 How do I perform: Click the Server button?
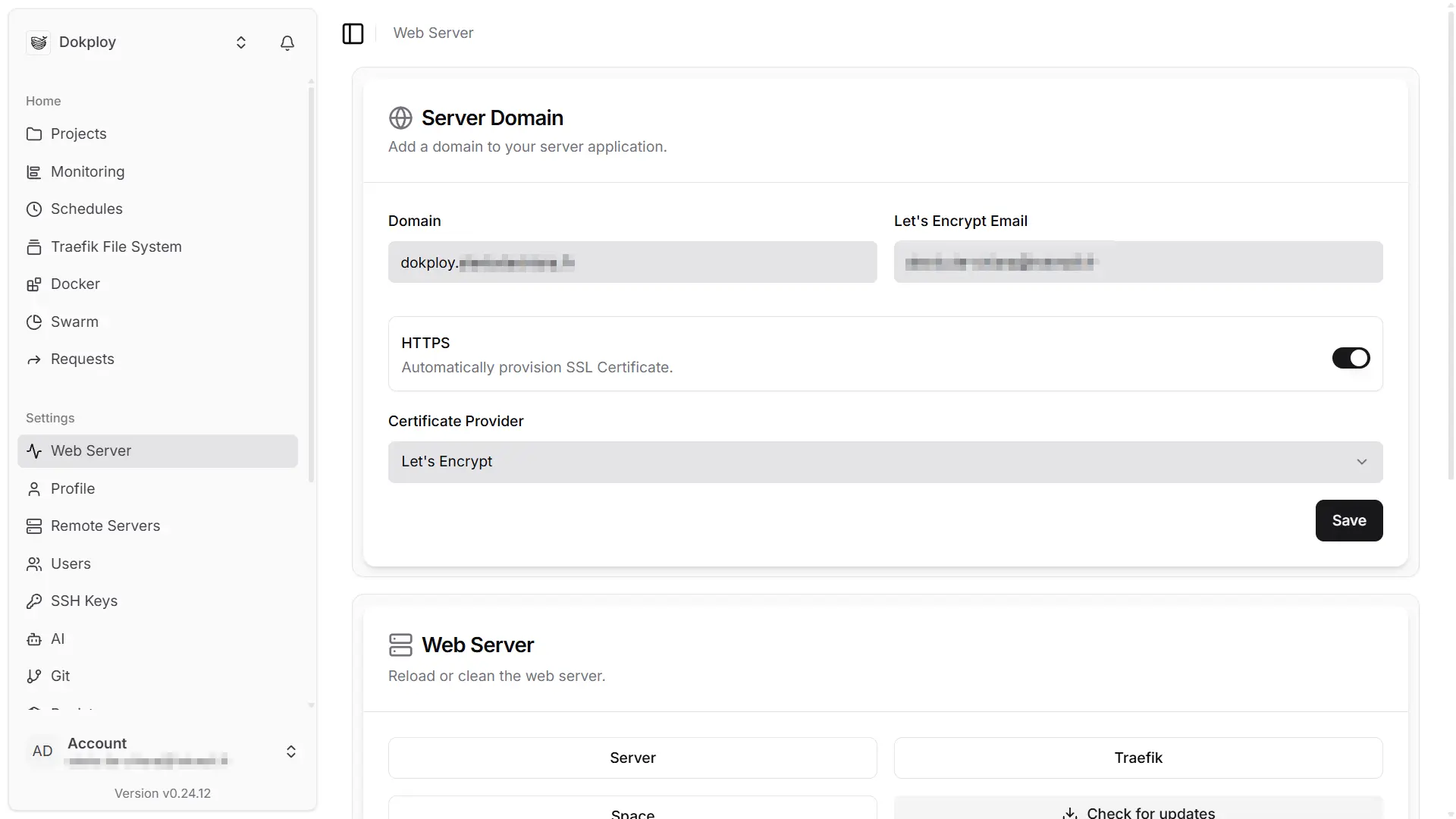point(632,758)
